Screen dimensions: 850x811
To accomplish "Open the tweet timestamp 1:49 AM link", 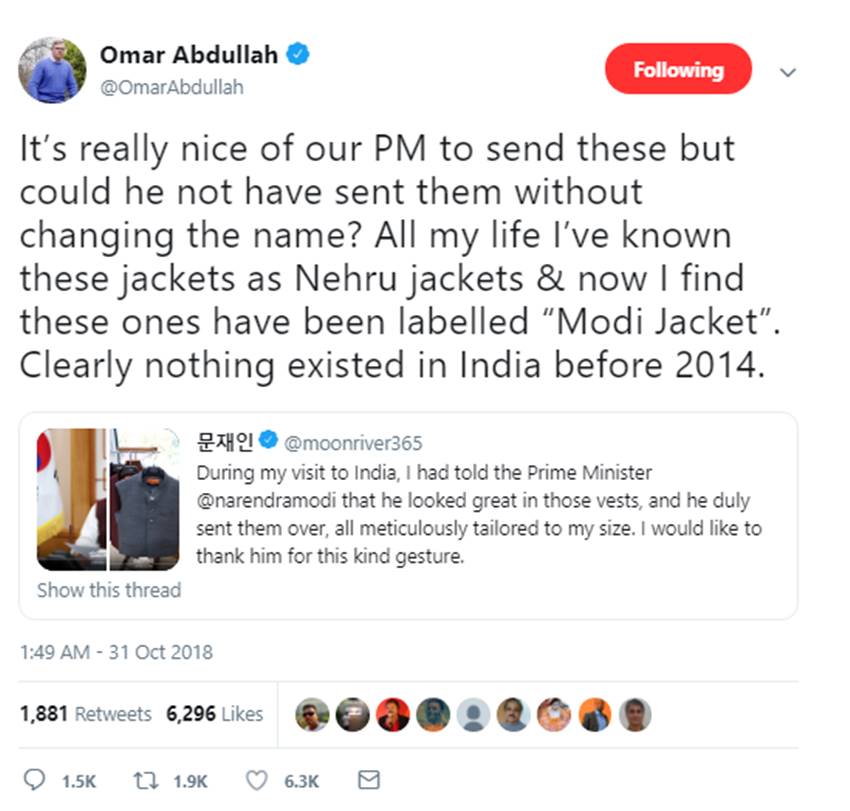I will click(x=116, y=653).
